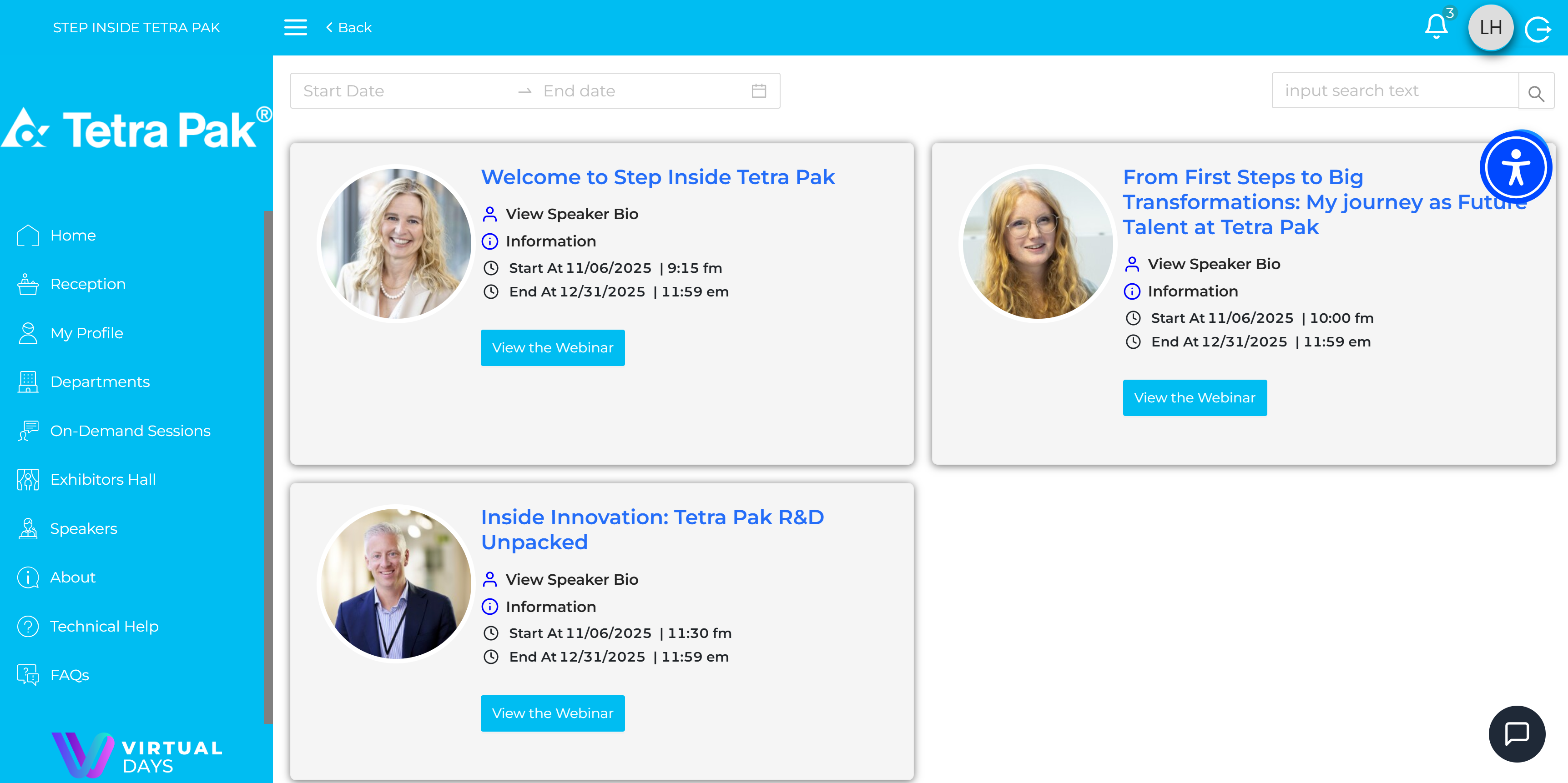Toggle the hamburger sidebar menu

[x=295, y=27]
